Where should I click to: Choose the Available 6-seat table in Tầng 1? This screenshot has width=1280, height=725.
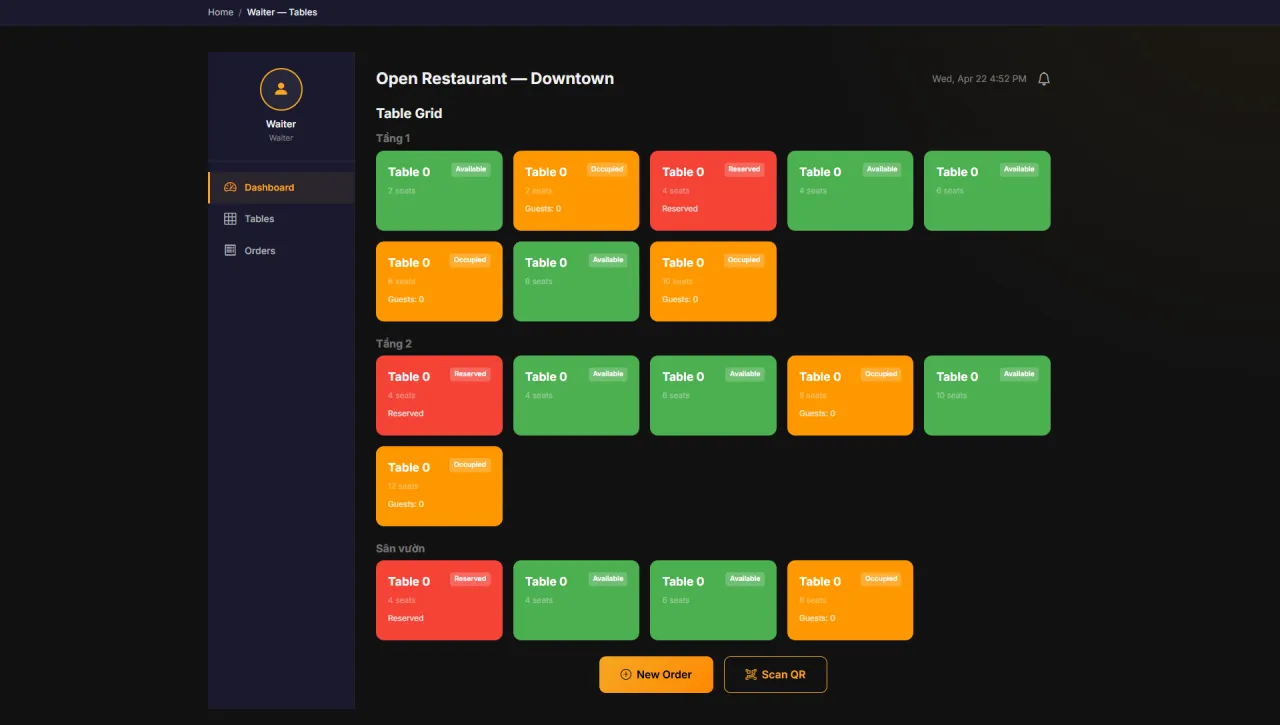[x=987, y=191]
